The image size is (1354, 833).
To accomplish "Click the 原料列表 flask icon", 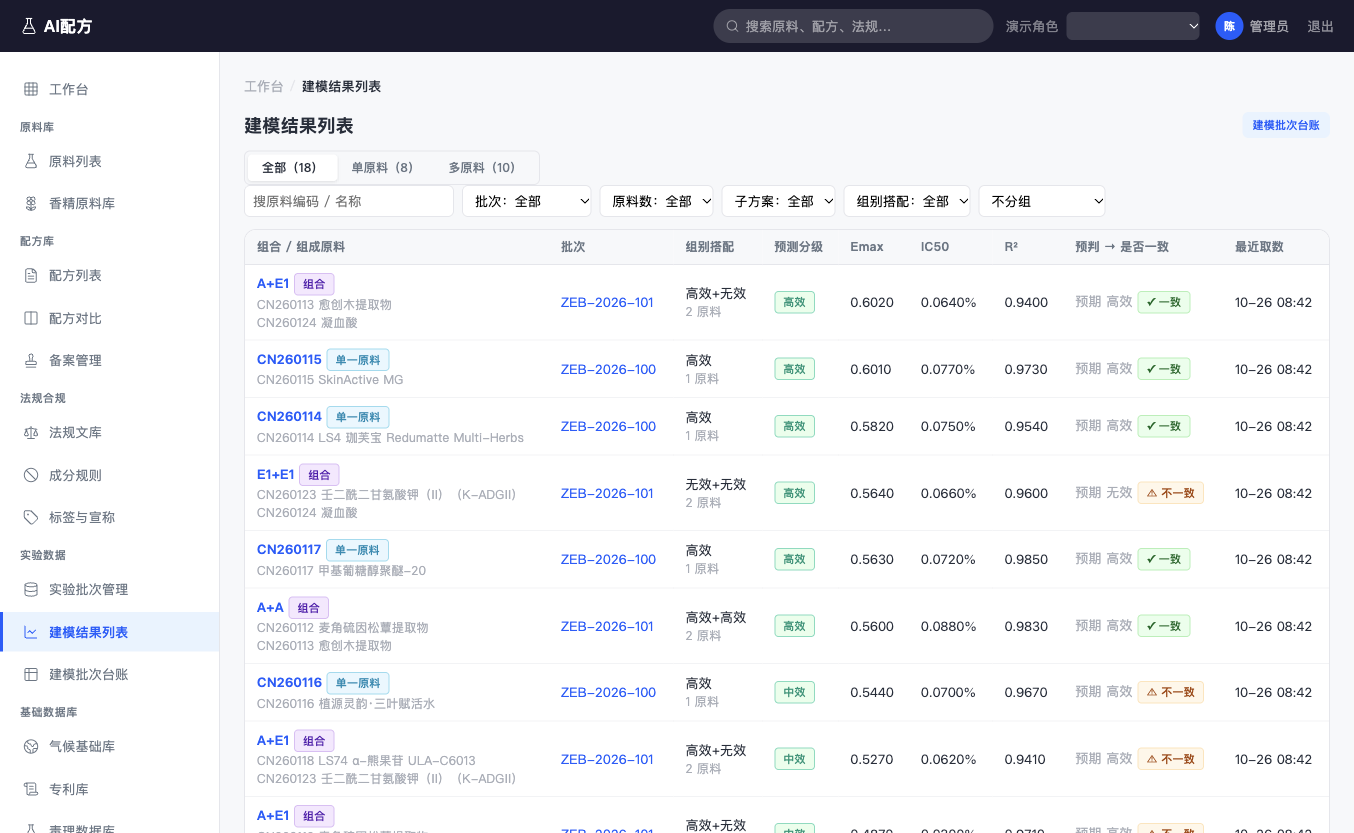I will click(x=31, y=161).
